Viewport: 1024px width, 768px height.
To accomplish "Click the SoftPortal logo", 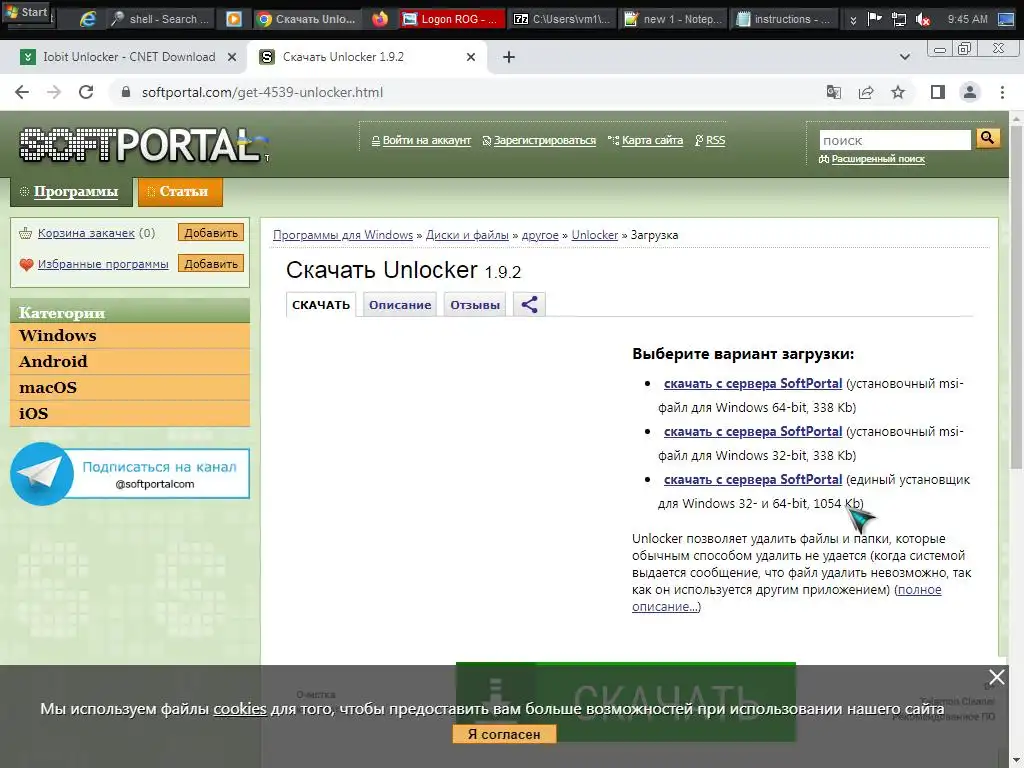I will [x=142, y=144].
